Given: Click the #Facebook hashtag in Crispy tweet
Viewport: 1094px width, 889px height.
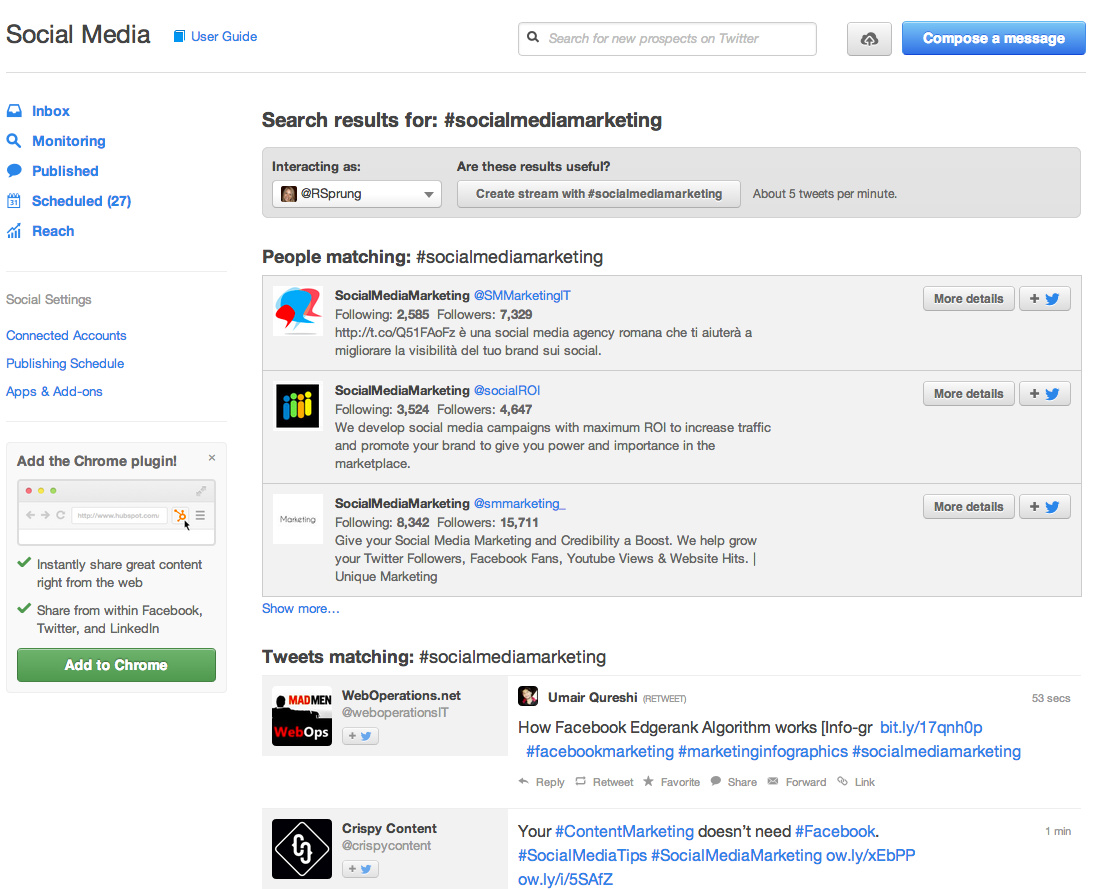Looking at the screenshot, I should [x=834, y=831].
